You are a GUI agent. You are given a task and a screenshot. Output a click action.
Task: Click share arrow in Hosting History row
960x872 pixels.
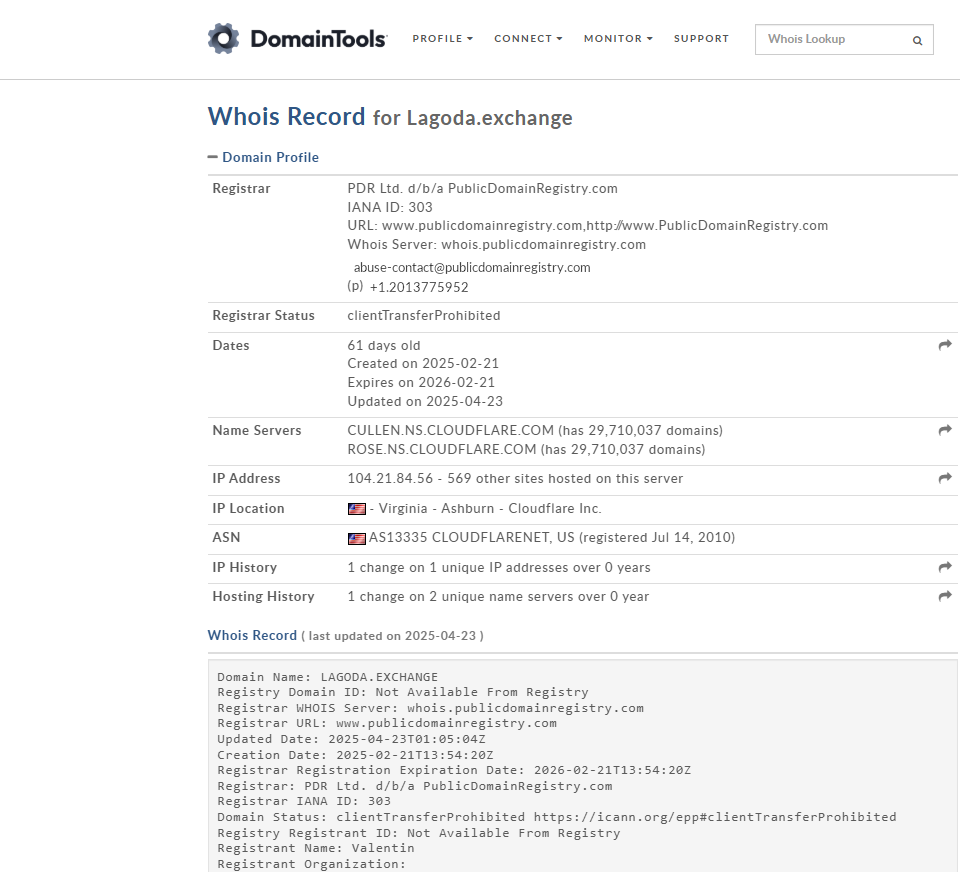[x=945, y=596]
